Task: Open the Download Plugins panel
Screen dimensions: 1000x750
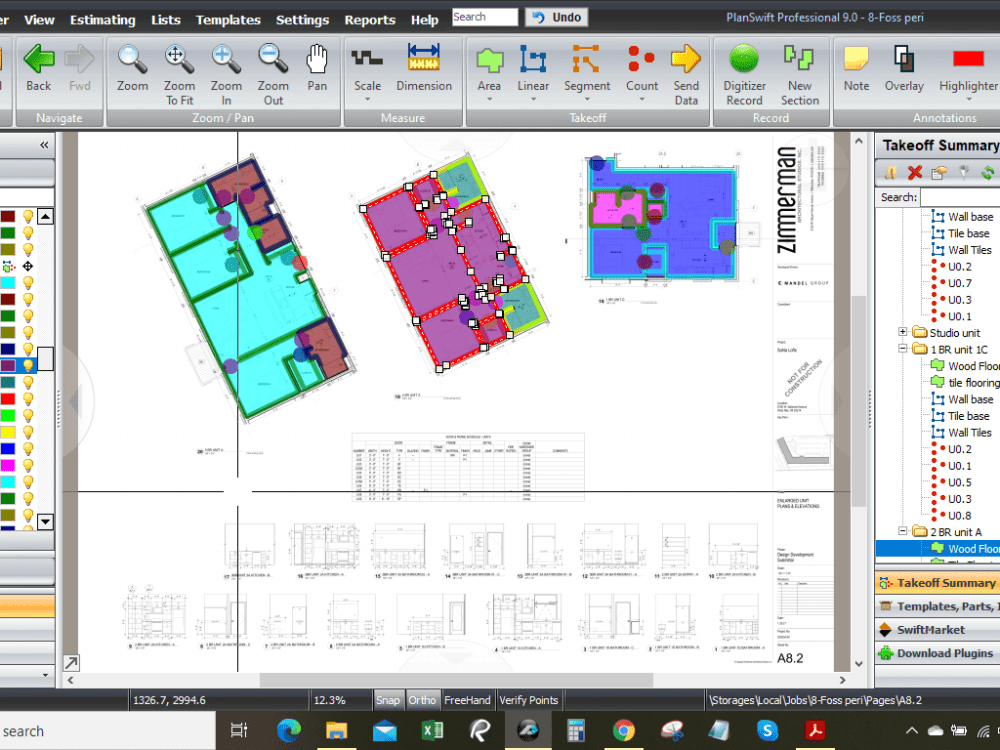Action: tap(938, 653)
